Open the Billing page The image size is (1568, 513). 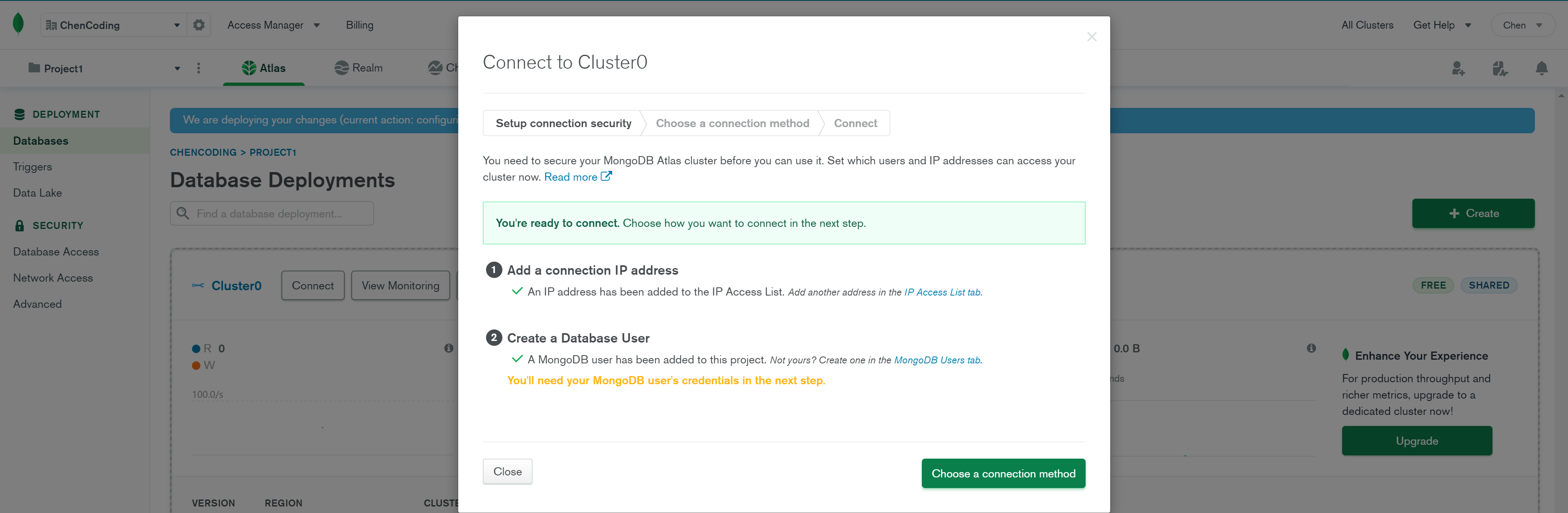point(360,25)
